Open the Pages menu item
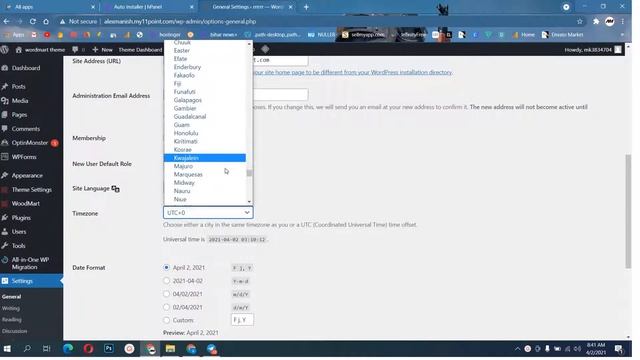This screenshot has width=640, height=360. click(x=19, y=115)
